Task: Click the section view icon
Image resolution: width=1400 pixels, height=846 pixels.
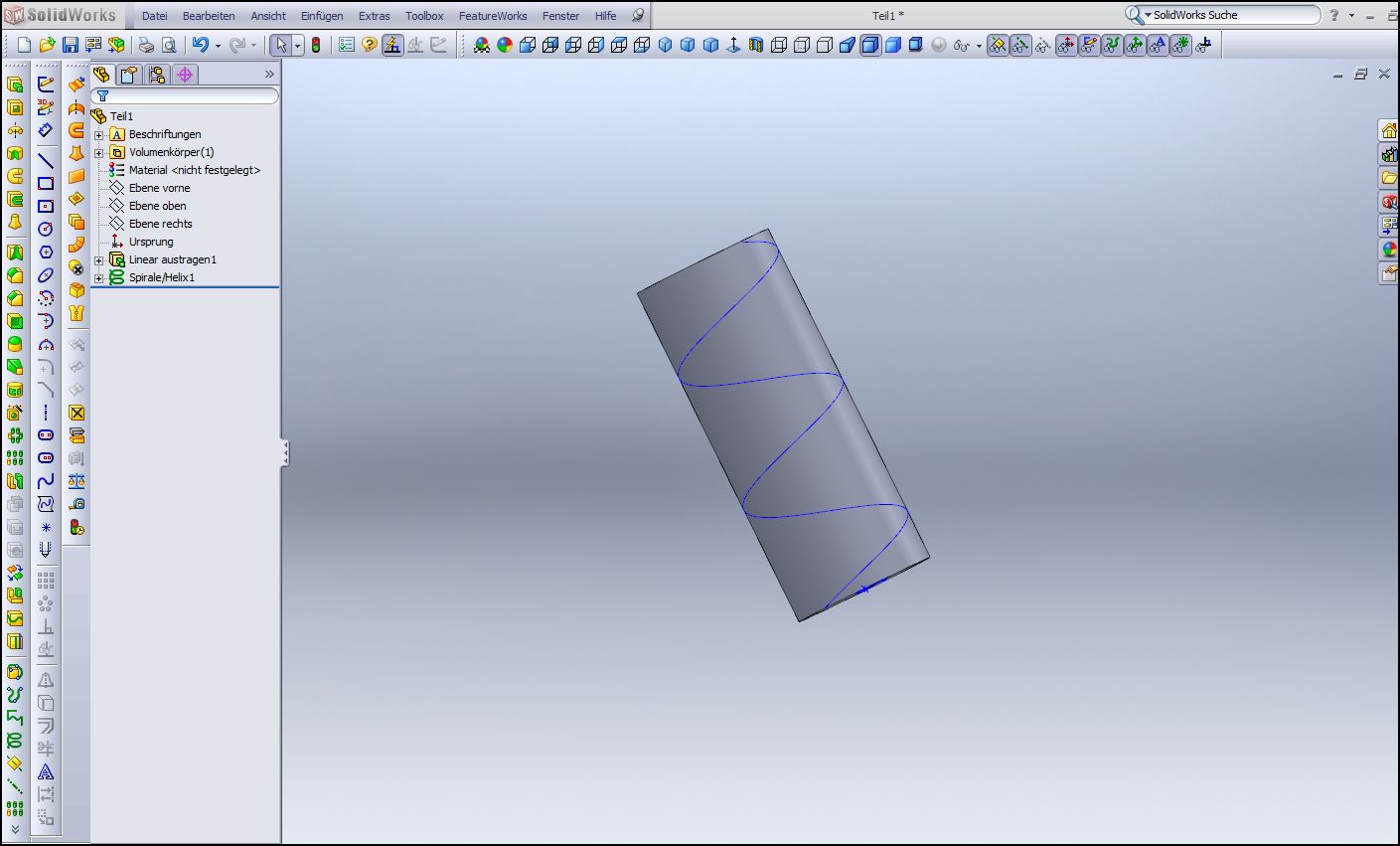Action: click(x=756, y=45)
